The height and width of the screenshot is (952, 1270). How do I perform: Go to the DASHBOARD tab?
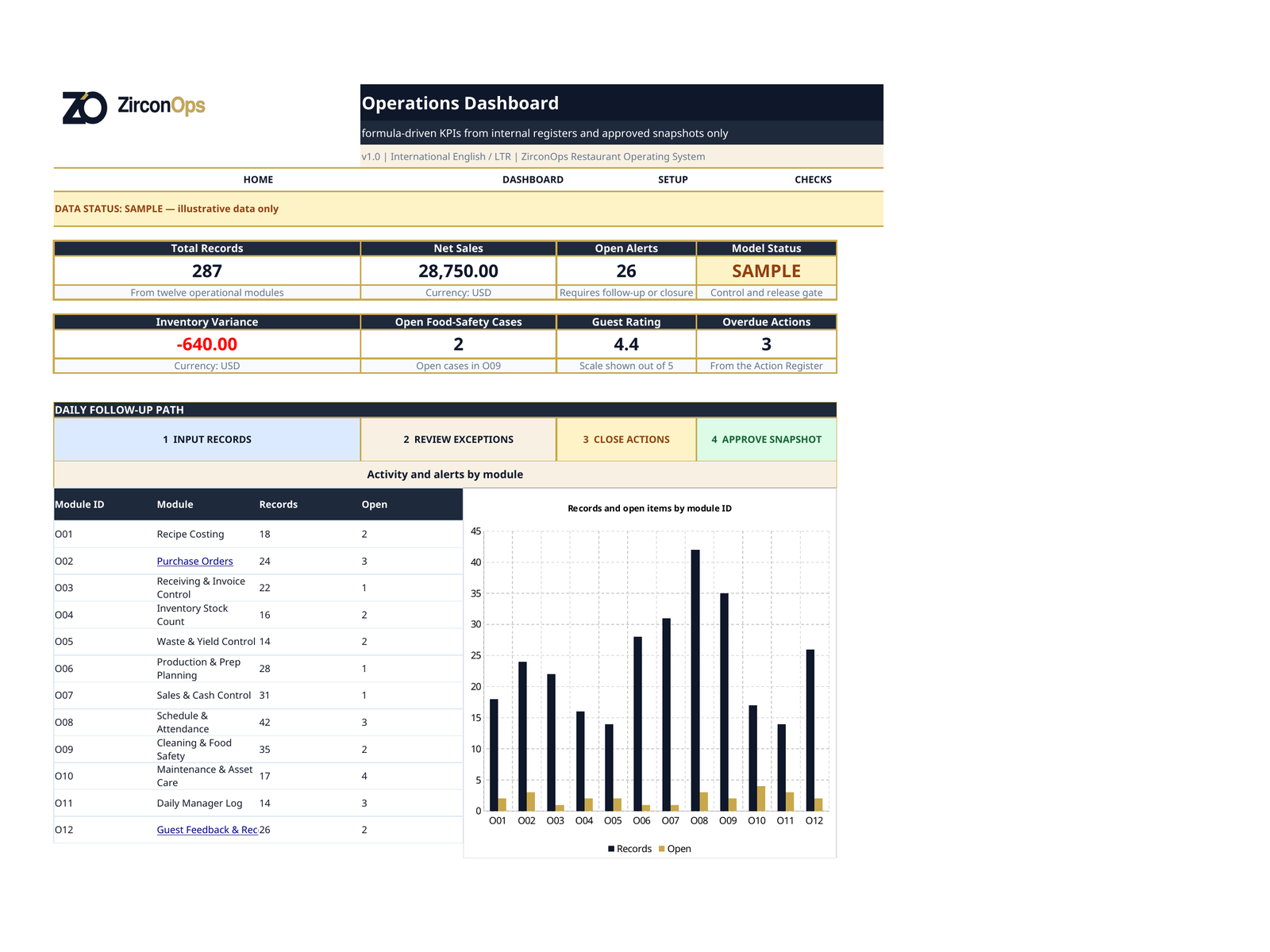pyautogui.click(x=533, y=180)
